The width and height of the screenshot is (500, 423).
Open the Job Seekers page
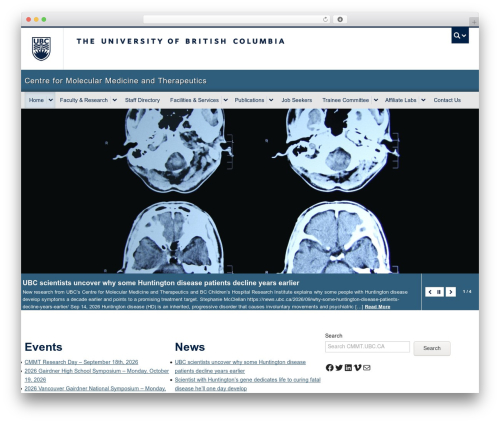point(297,100)
